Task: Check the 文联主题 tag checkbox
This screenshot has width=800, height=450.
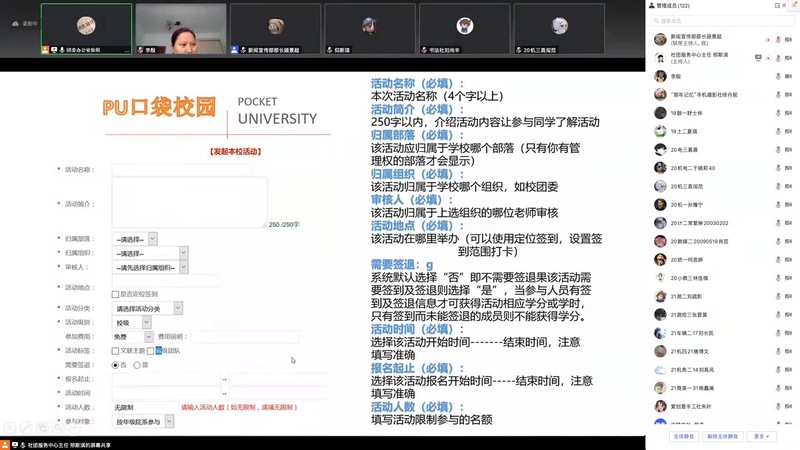Action: pyautogui.click(x=116, y=351)
